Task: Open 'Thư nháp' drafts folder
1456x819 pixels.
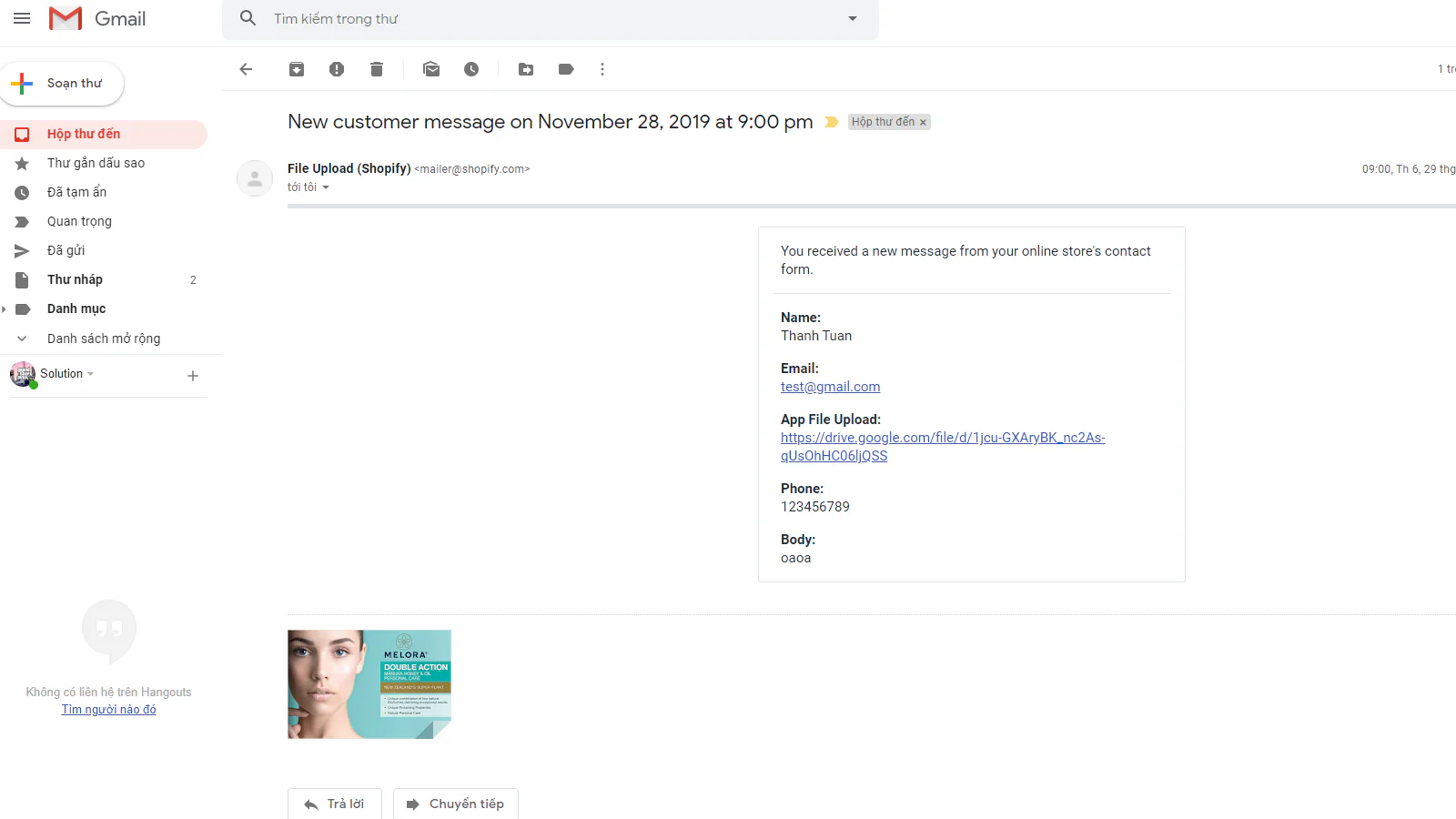Action: pyautogui.click(x=104, y=279)
